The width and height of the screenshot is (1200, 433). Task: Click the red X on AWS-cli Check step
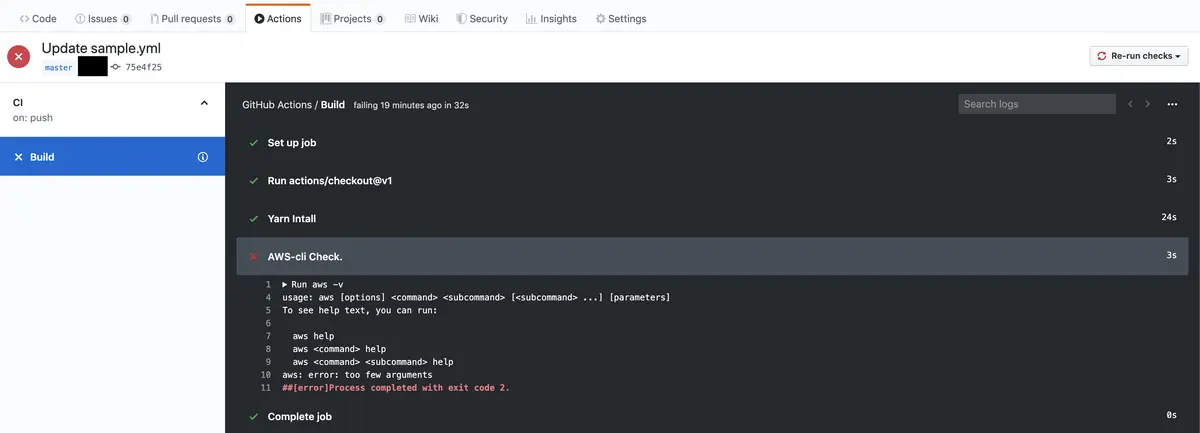253,256
